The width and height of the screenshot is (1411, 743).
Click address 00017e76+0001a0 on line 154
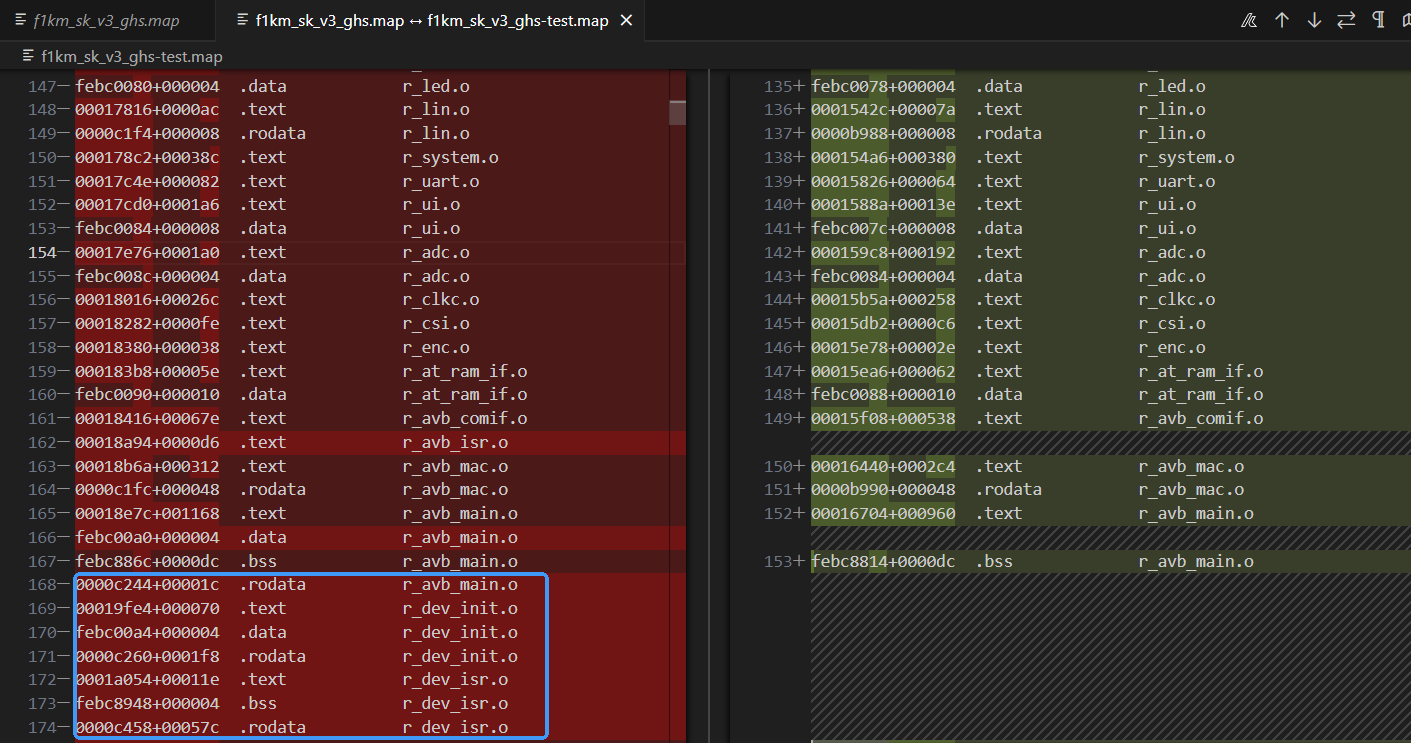pos(147,252)
